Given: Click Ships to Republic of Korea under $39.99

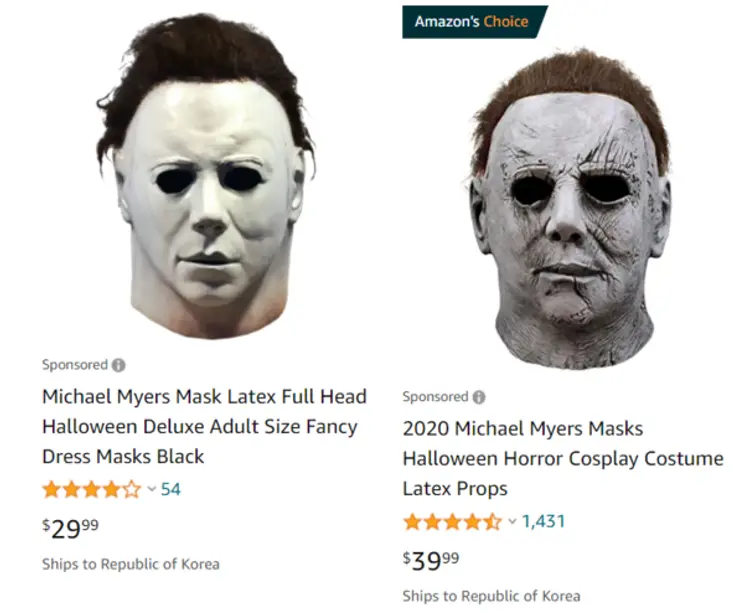Looking at the screenshot, I should 492,596.
